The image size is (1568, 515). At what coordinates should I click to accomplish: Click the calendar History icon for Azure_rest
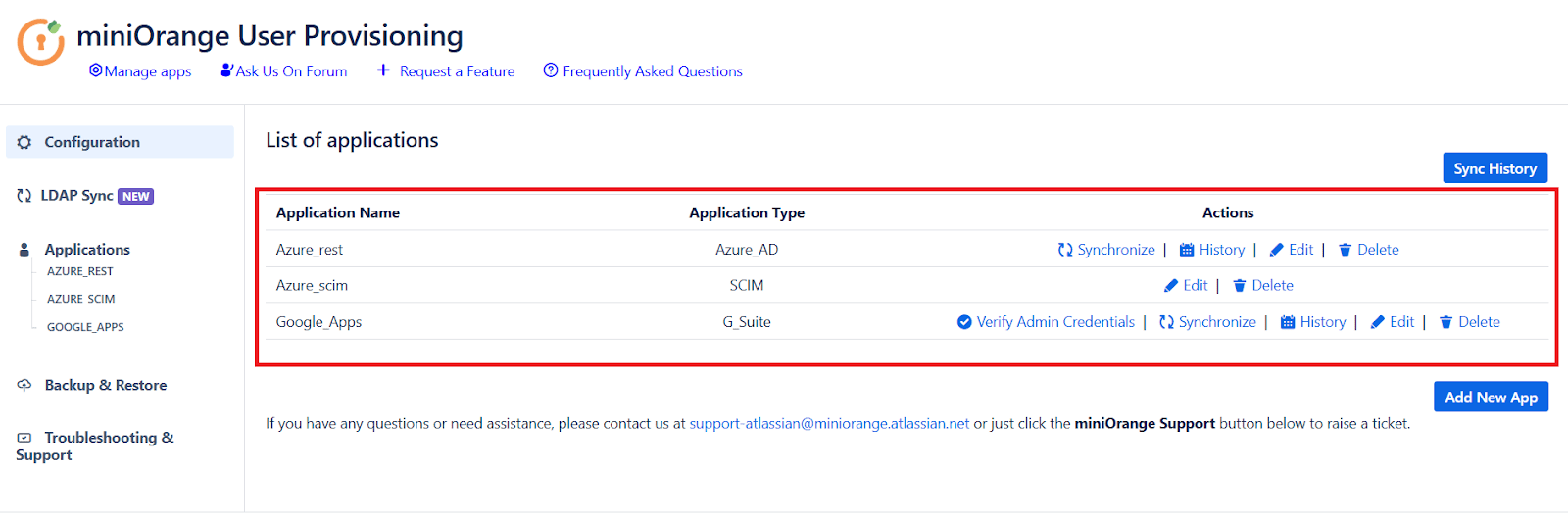point(1187,250)
